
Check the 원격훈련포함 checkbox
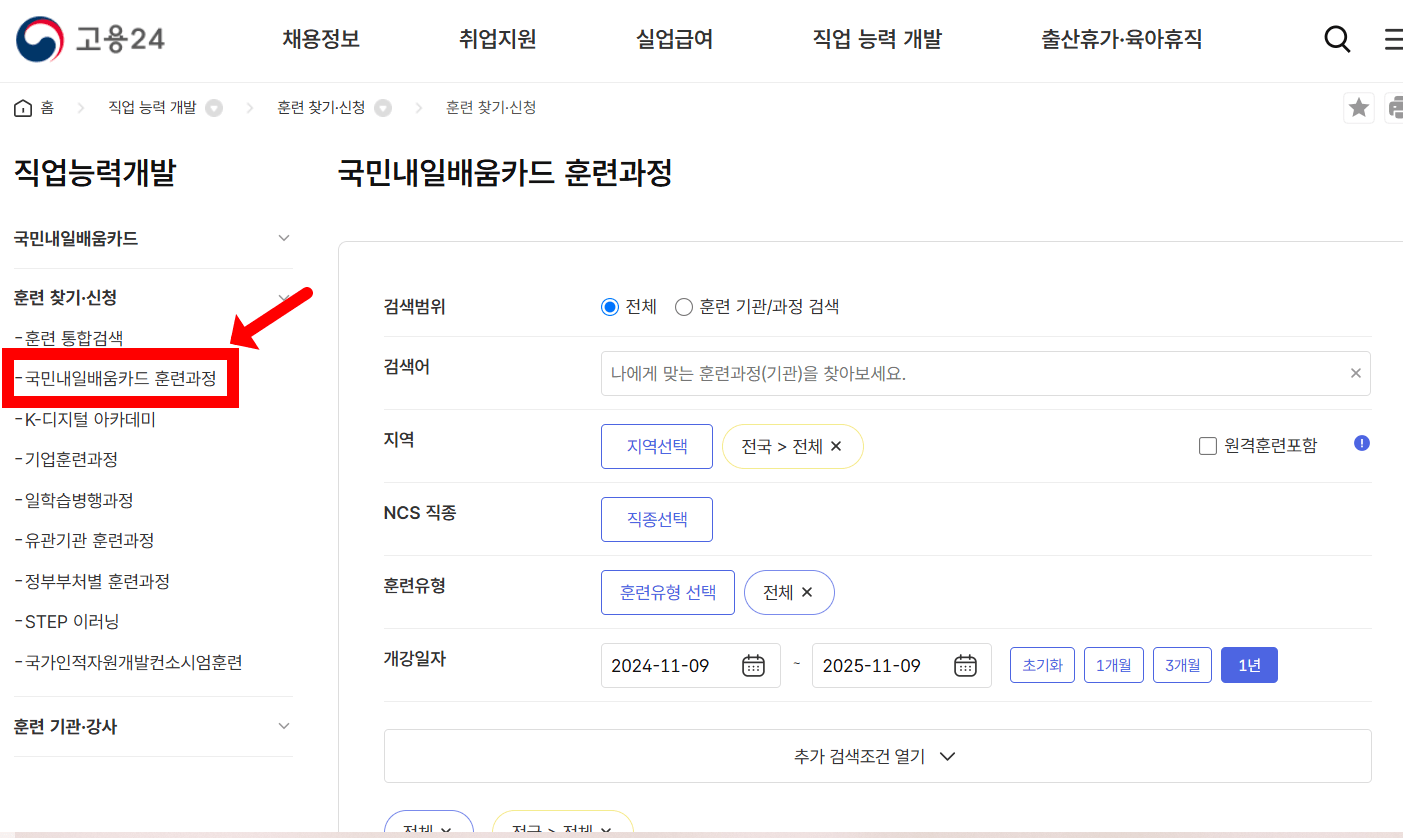click(1208, 446)
